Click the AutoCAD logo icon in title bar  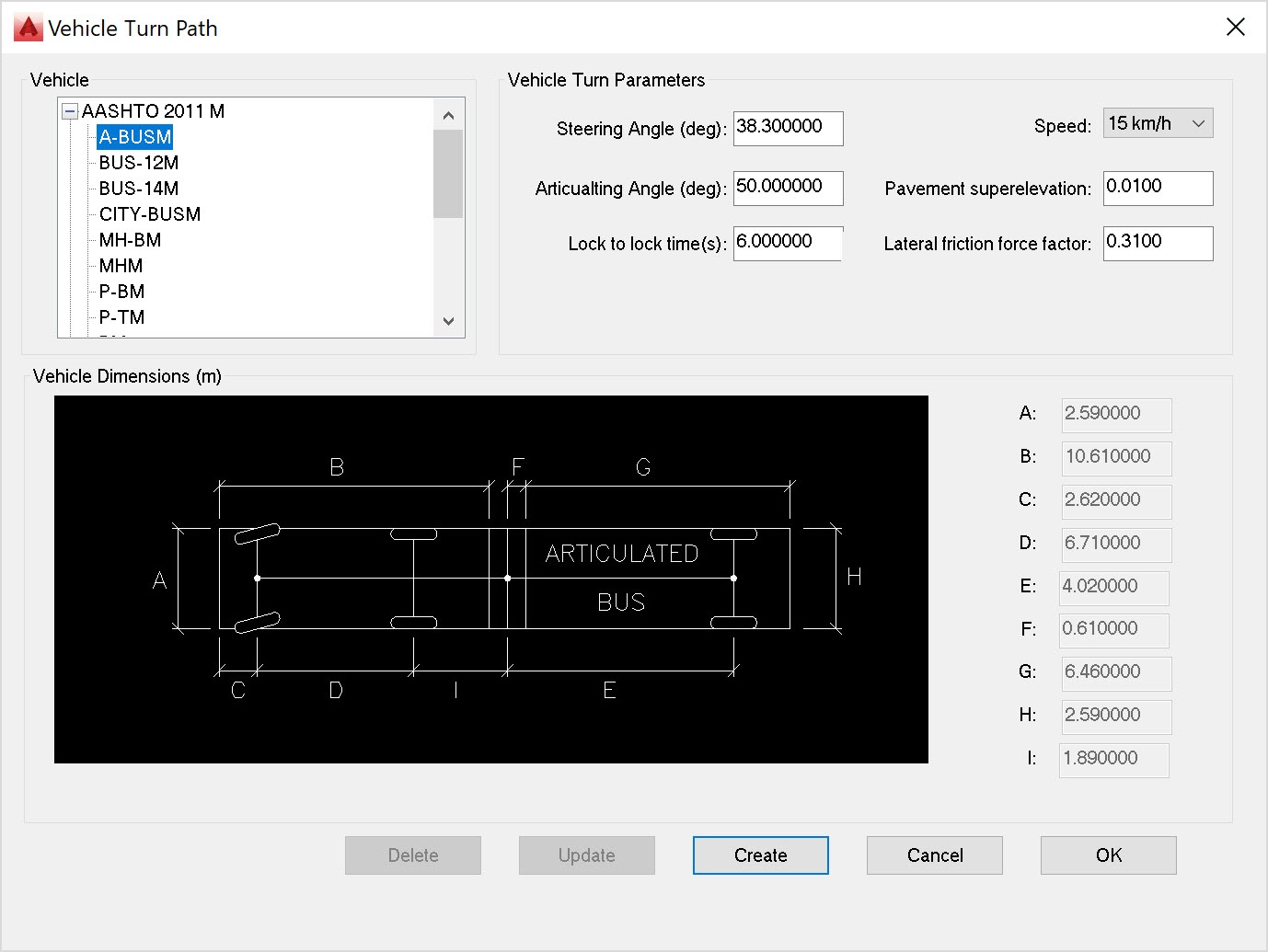(x=29, y=28)
